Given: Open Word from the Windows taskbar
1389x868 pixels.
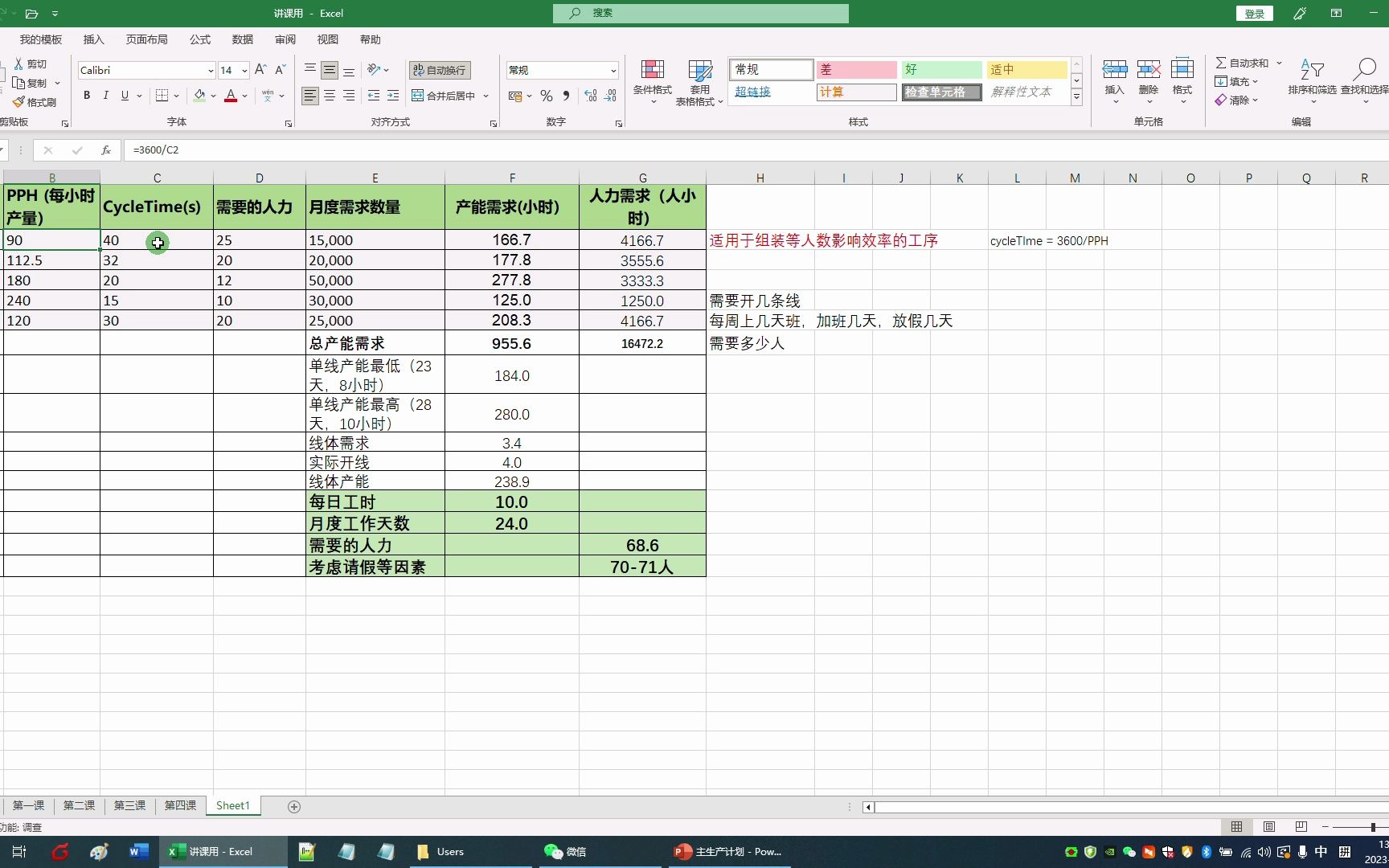Looking at the screenshot, I should [138, 852].
